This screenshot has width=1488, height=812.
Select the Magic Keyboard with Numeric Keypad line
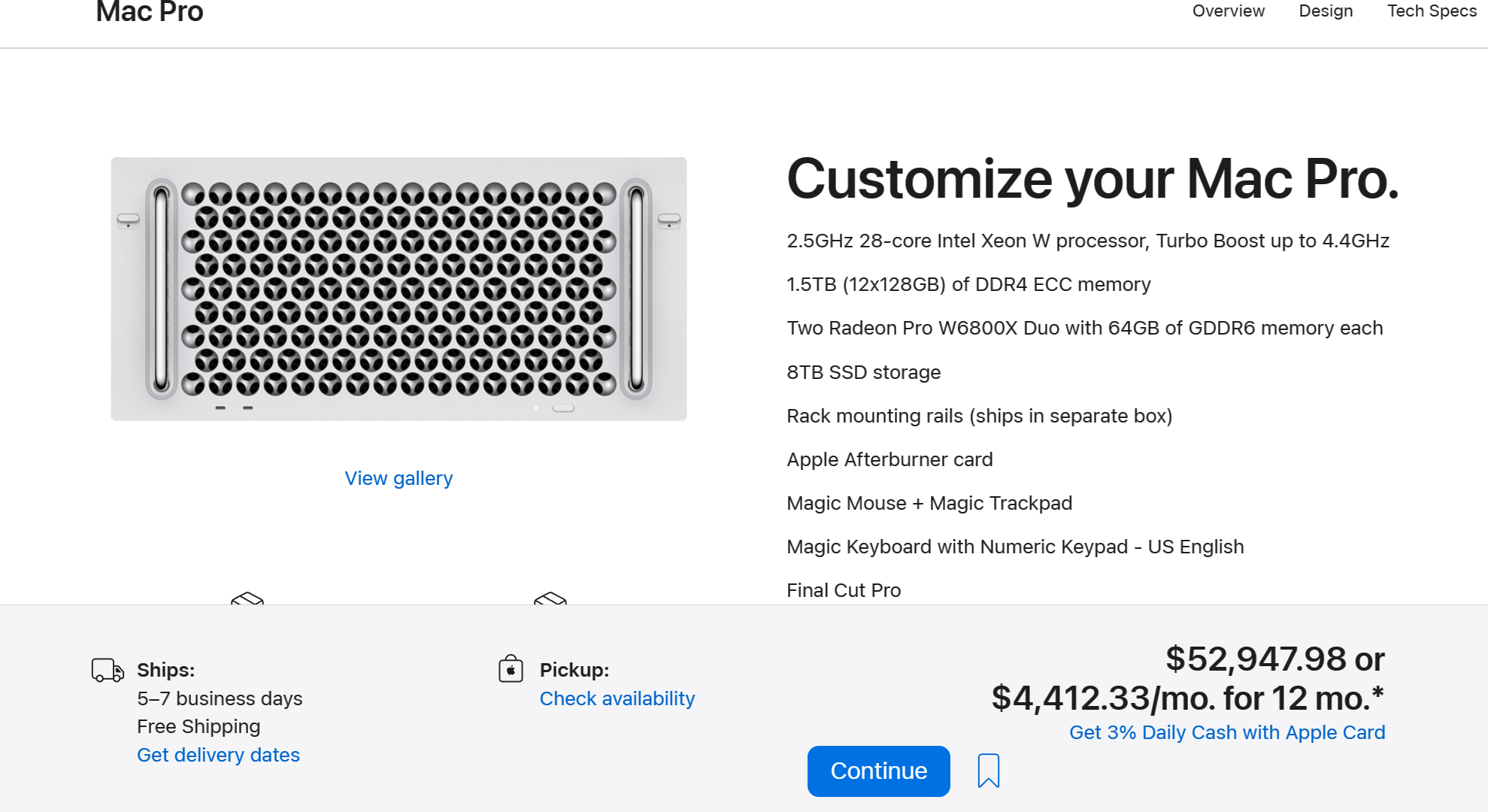[1015, 547]
